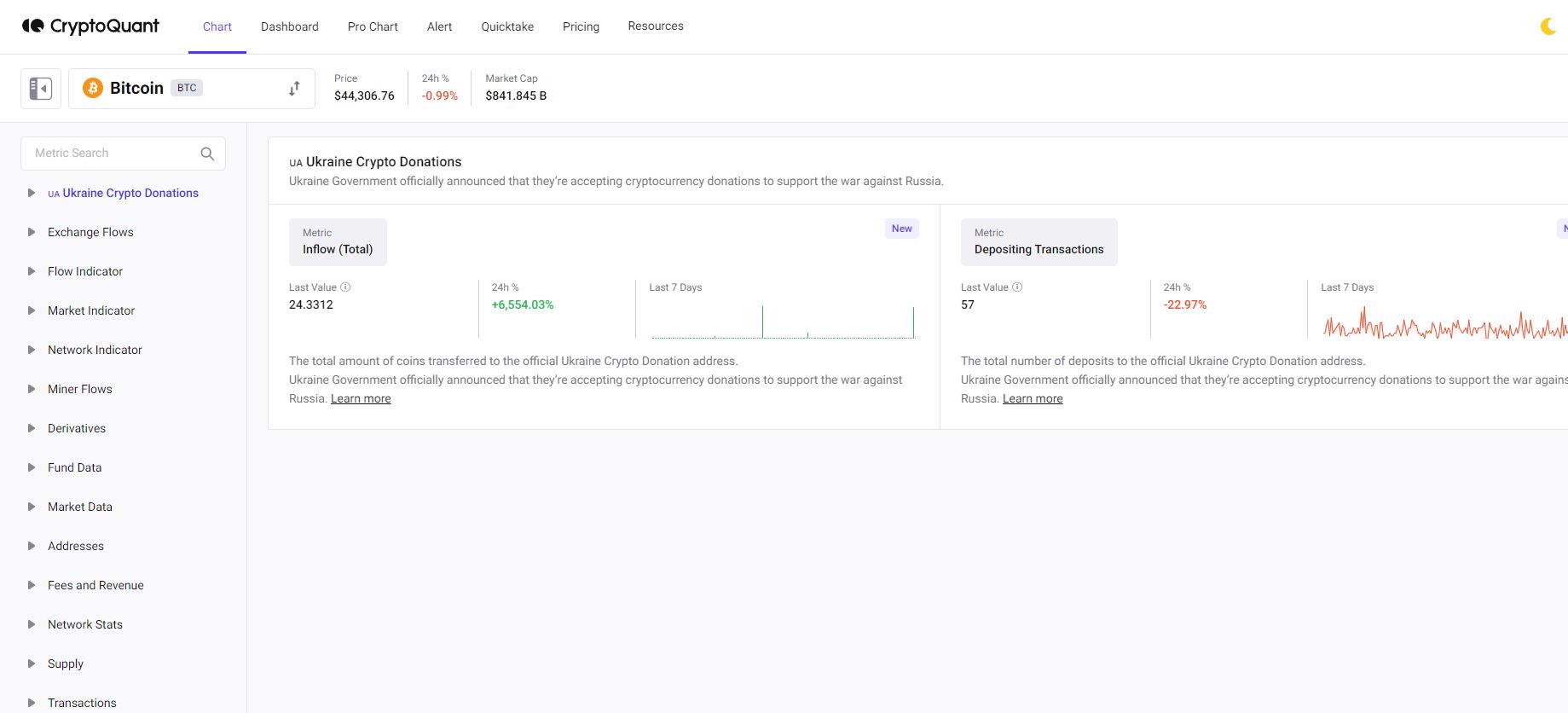
Task: Click Learn more under Depositing Transactions description
Action: pyautogui.click(x=1033, y=398)
